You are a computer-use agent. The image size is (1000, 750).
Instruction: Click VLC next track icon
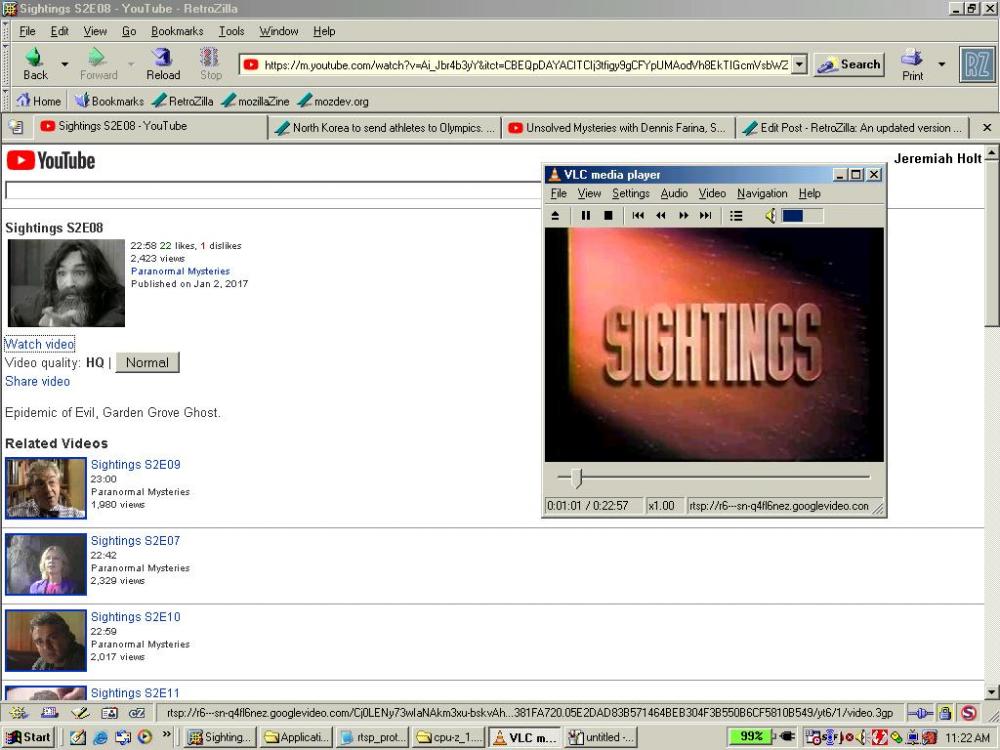705,216
